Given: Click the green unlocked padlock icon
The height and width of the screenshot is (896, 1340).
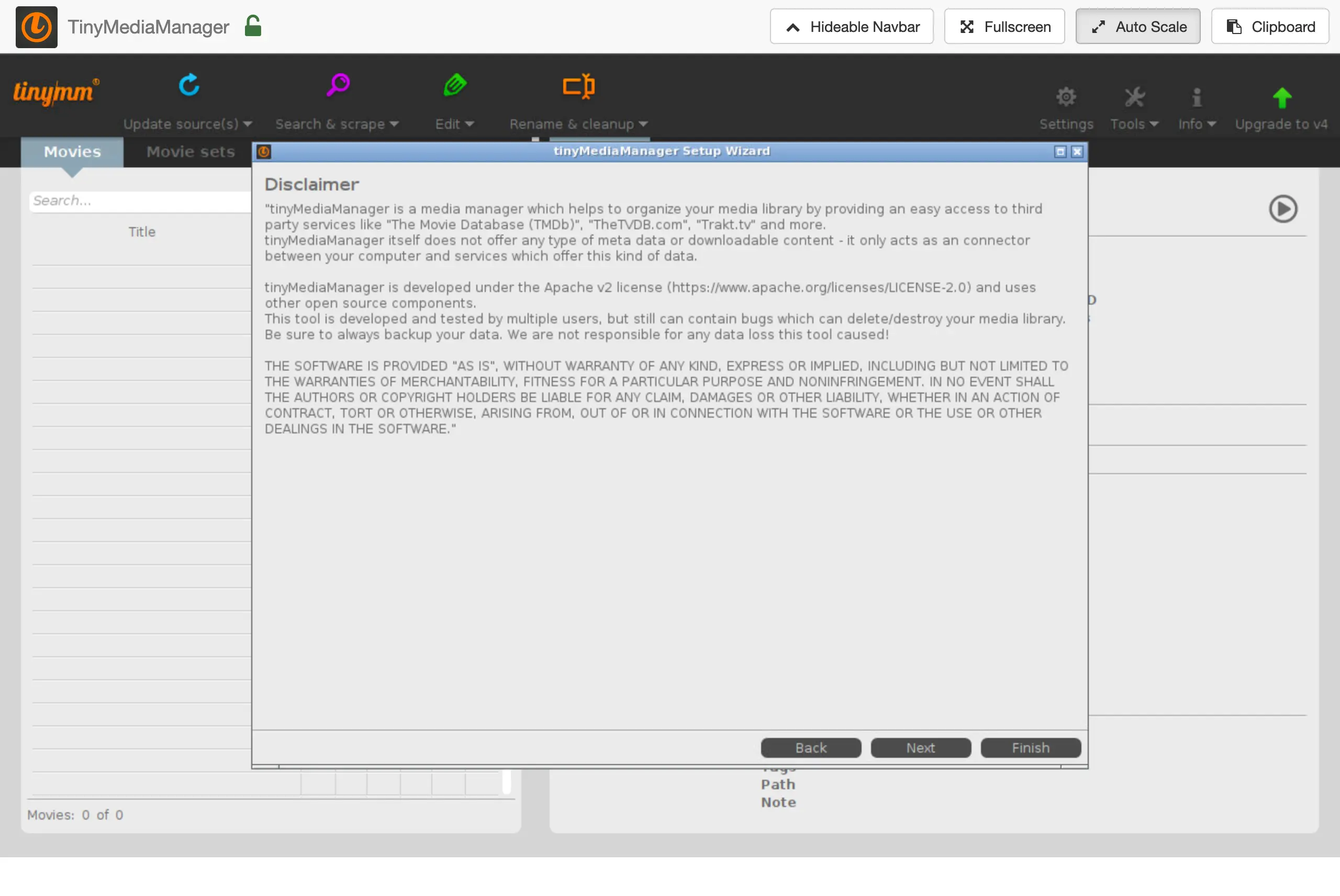Looking at the screenshot, I should coord(253,26).
